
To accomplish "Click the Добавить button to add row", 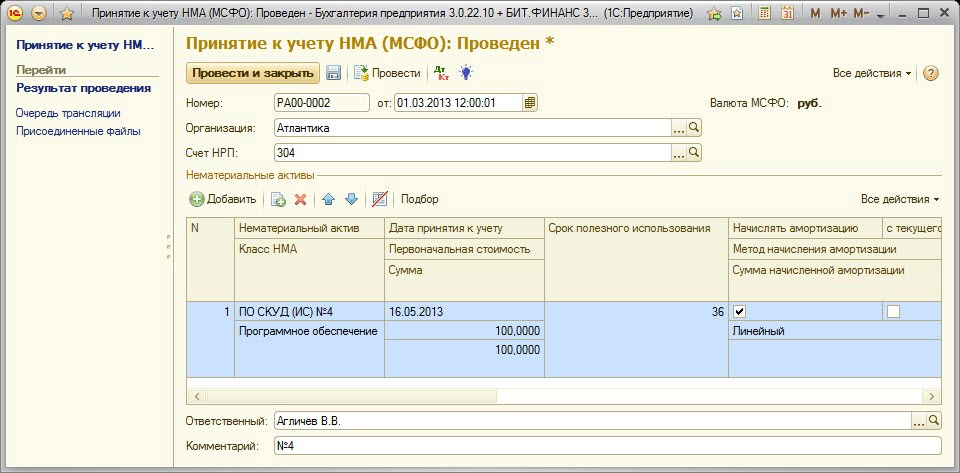I will [x=224, y=199].
